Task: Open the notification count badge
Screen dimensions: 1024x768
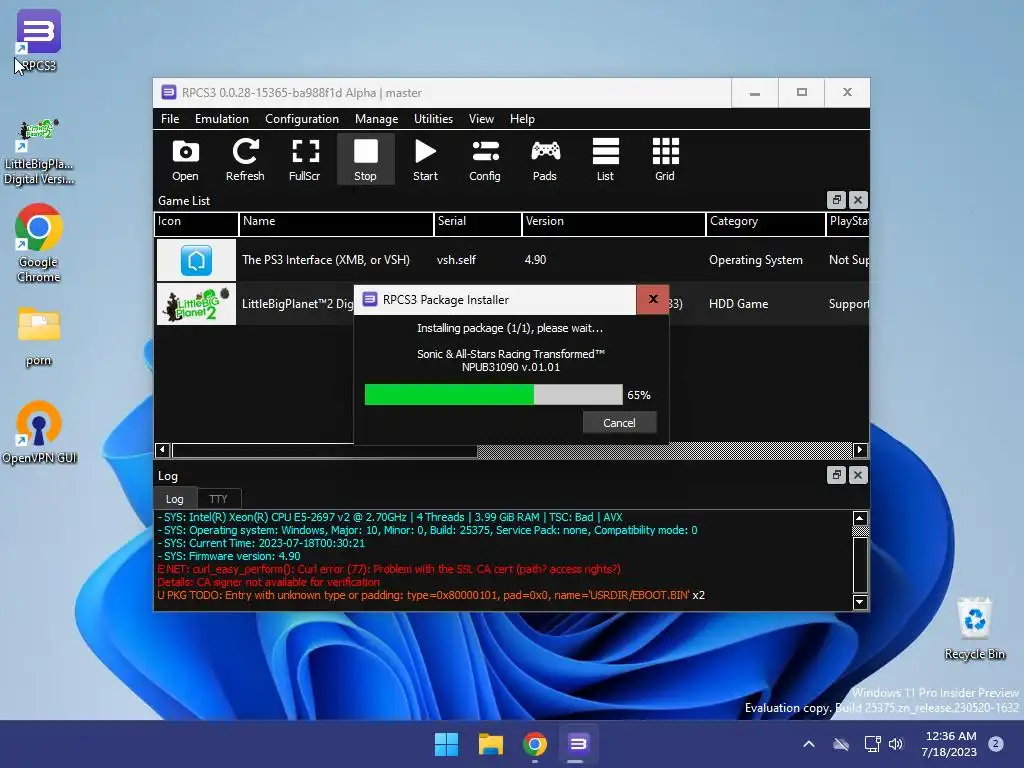Action: [995, 743]
